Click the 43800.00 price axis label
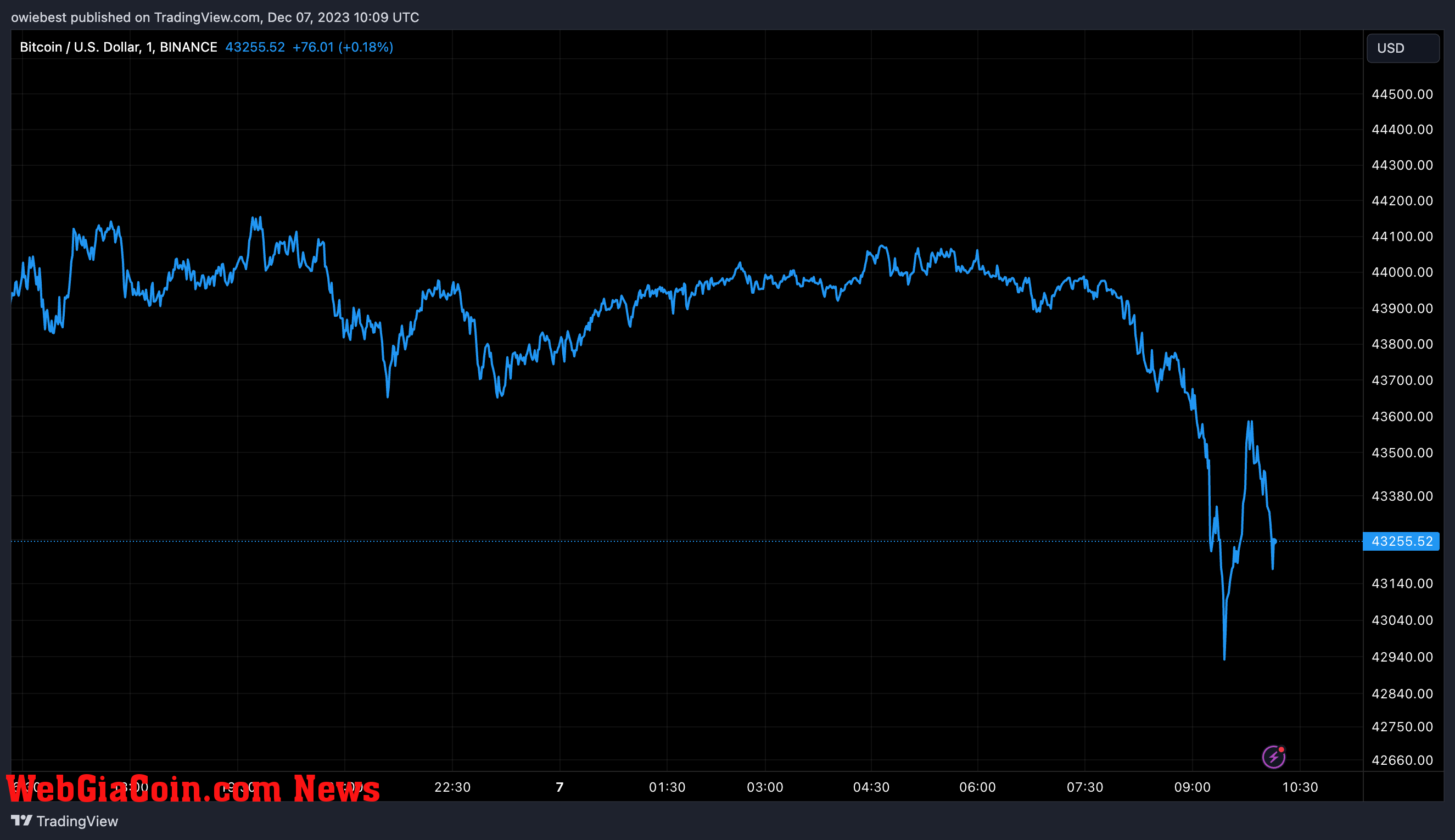Viewport: 1455px width, 840px height. (1402, 344)
